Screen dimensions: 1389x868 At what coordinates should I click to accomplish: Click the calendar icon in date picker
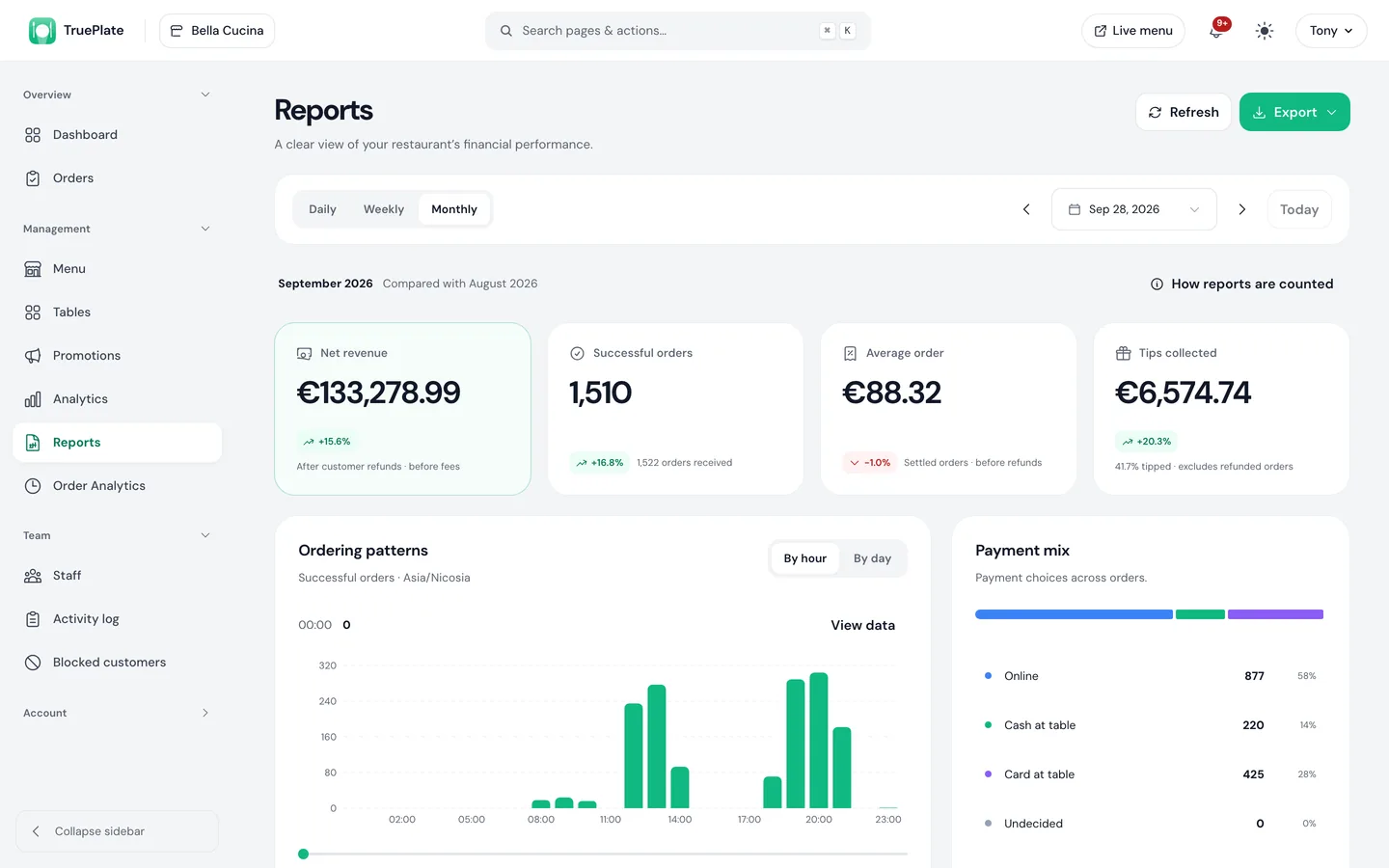point(1075,209)
